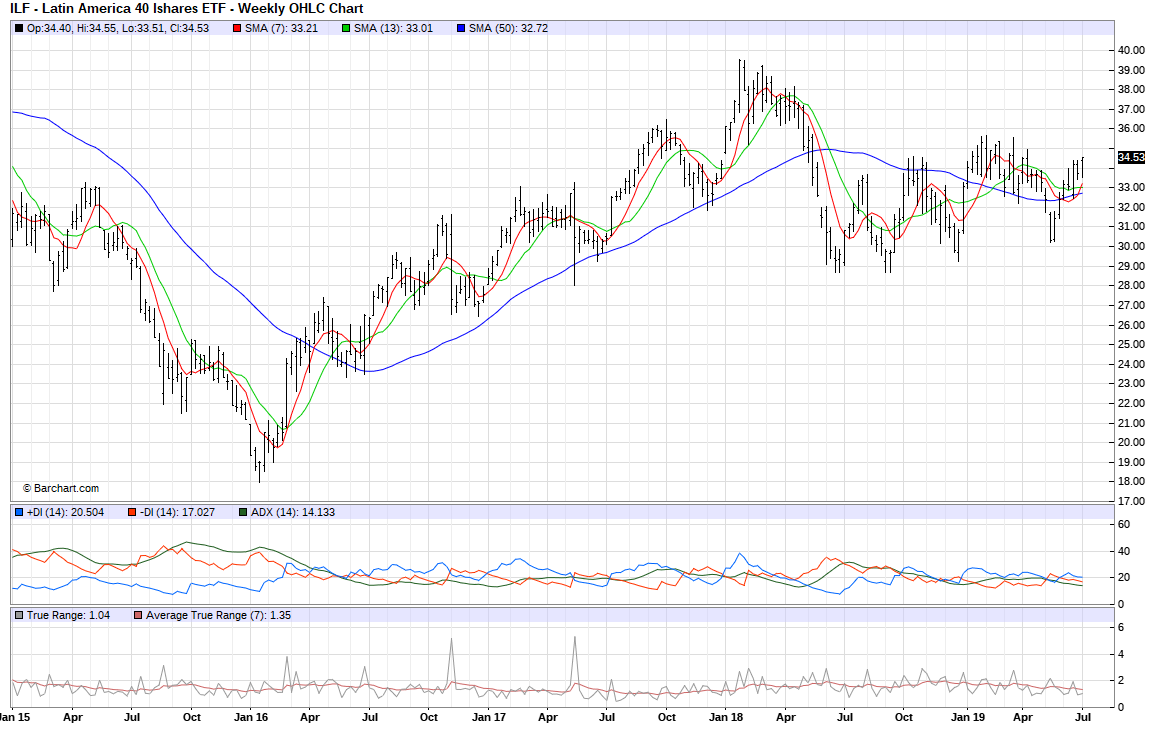Viewport: 1156px width, 748px height.
Task: Click the chart title ILF Latin America 40
Action: [x=187, y=9]
